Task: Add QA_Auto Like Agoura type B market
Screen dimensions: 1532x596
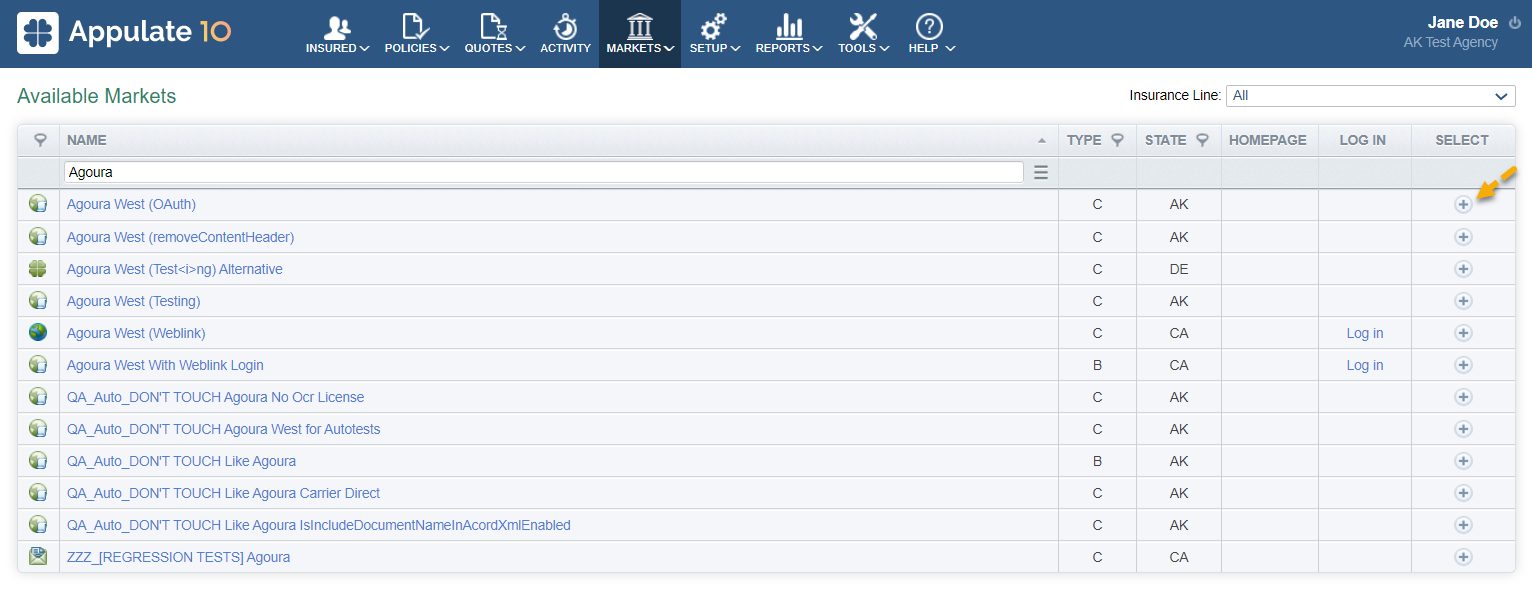Action: (1463, 461)
